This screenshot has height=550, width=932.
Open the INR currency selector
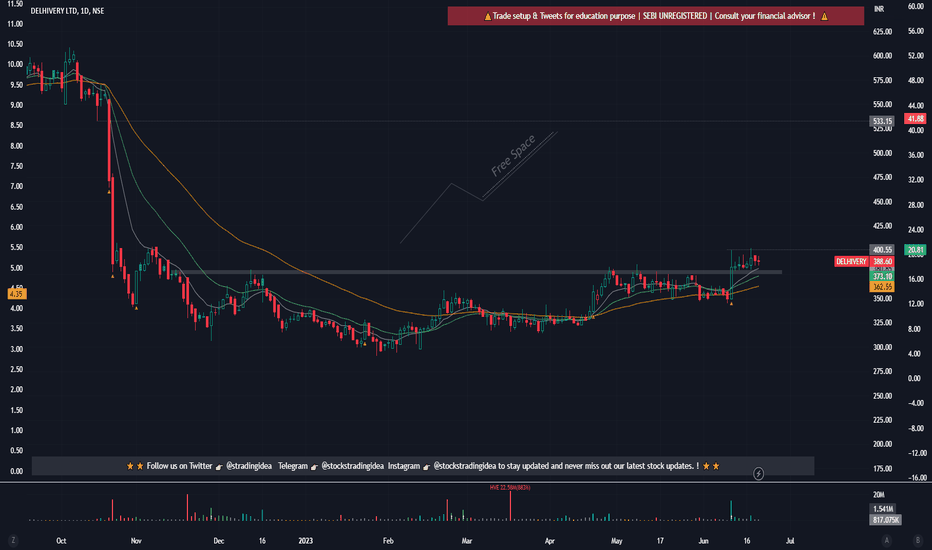(x=879, y=9)
